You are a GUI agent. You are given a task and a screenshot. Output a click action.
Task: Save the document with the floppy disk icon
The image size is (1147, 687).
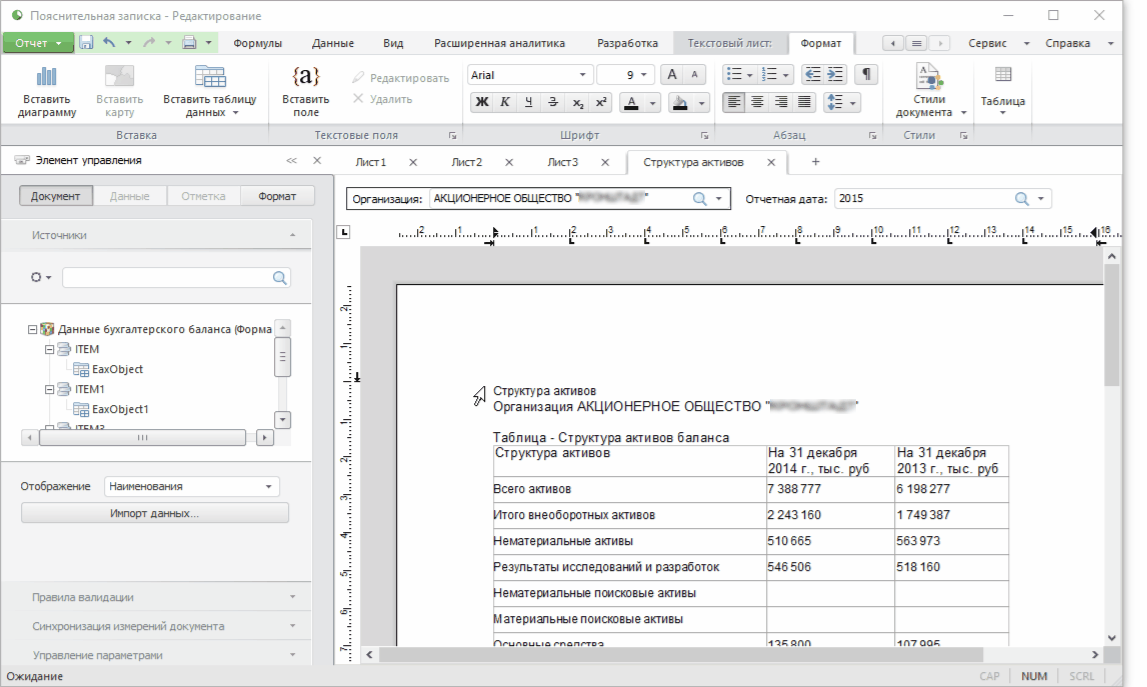[x=86, y=43]
